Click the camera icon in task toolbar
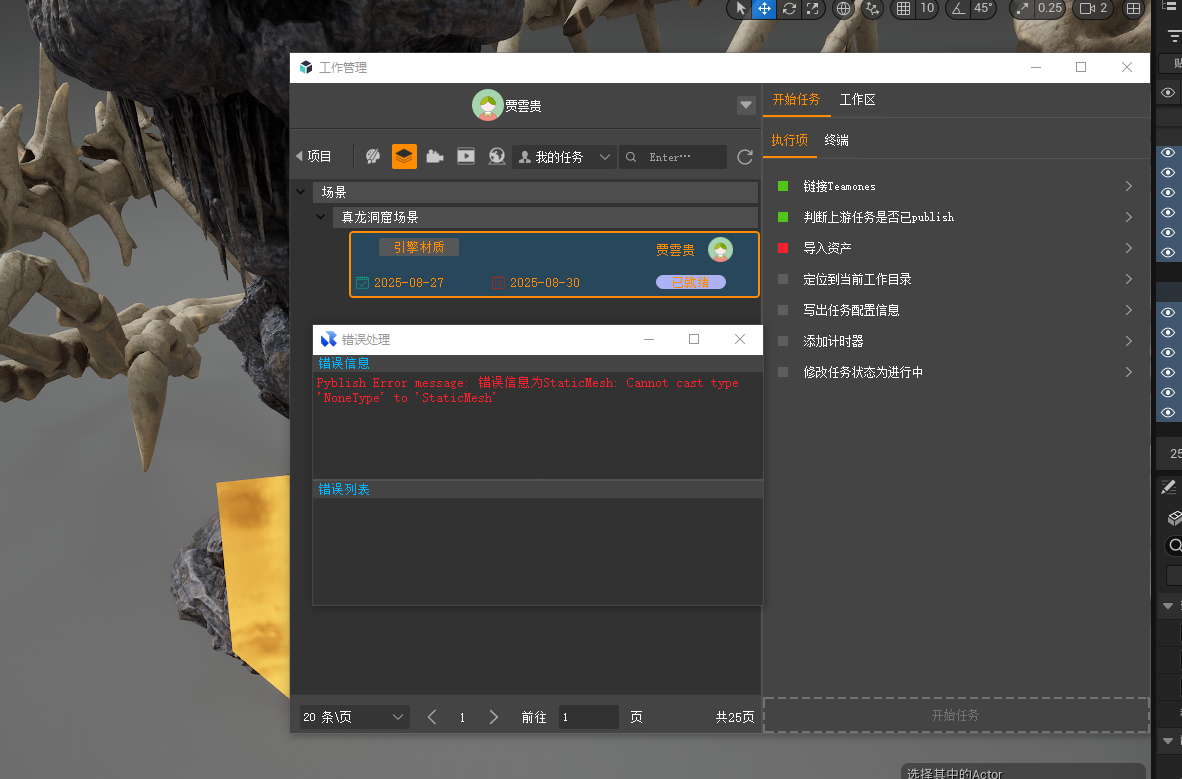This screenshot has width=1182, height=779. pyautogui.click(x=435, y=156)
